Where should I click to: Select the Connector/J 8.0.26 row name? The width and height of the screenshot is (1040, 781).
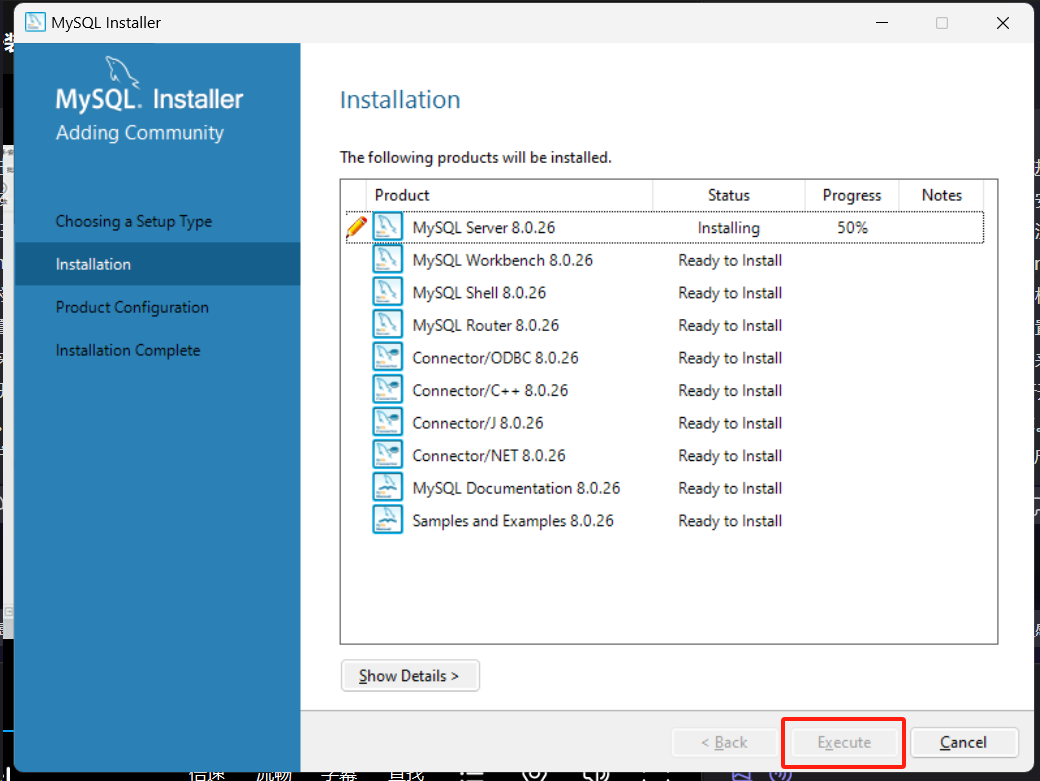(478, 423)
